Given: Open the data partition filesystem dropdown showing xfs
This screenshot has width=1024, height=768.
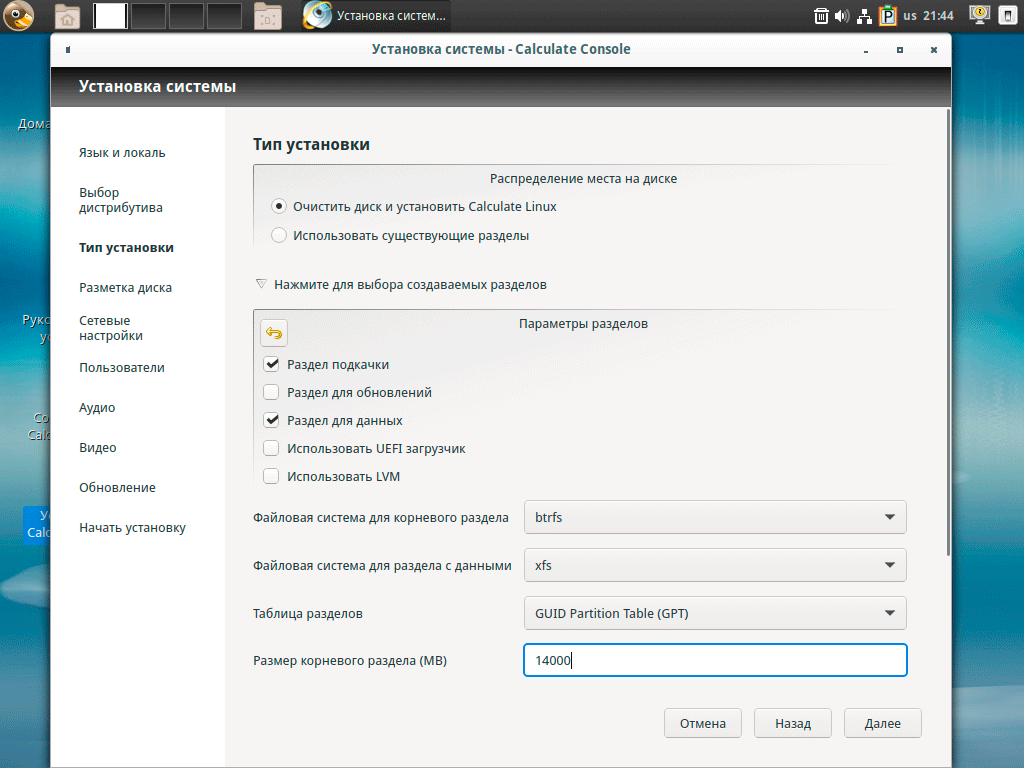Looking at the screenshot, I should (715, 566).
